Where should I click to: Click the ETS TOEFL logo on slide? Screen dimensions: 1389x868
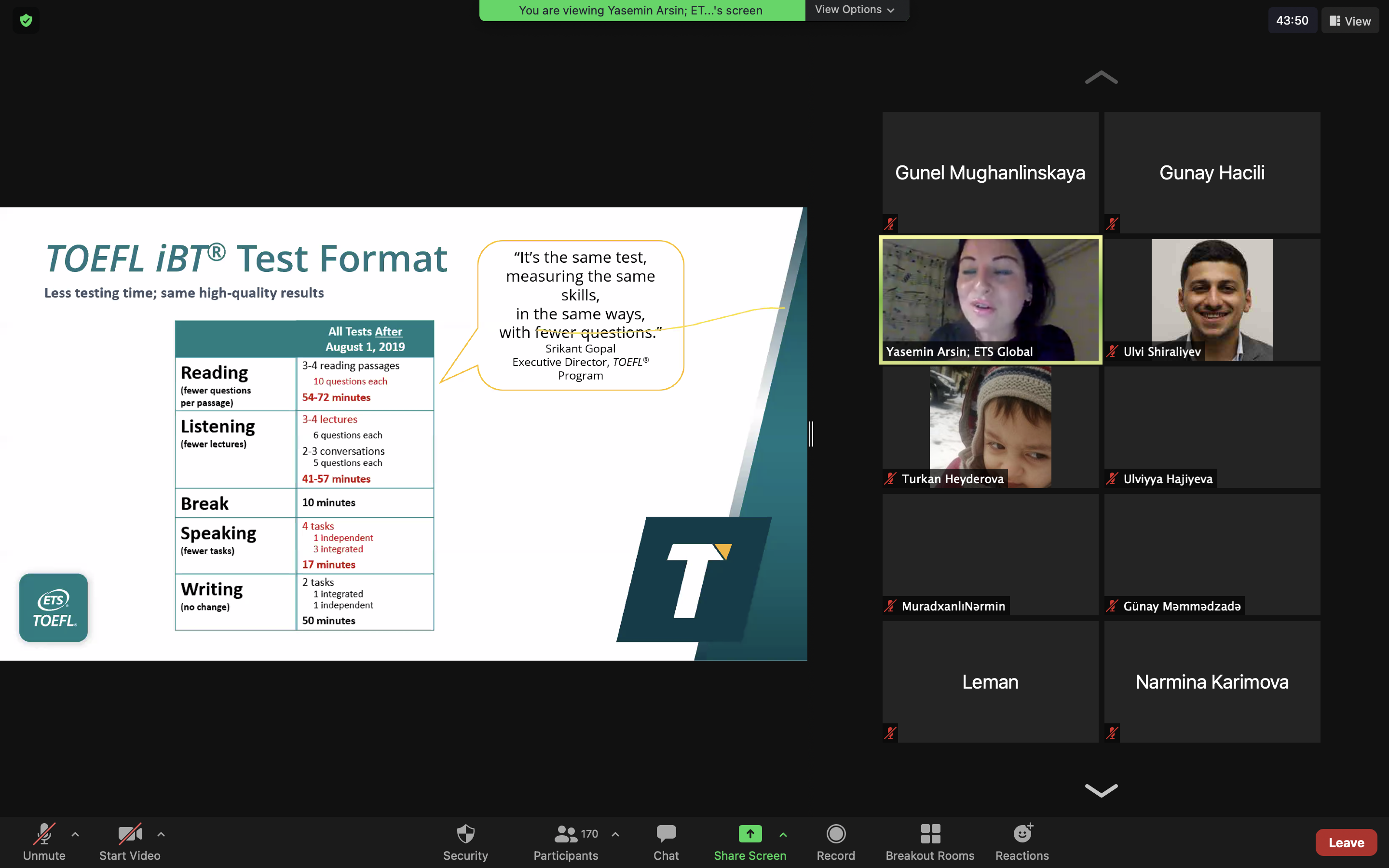pyautogui.click(x=54, y=608)
